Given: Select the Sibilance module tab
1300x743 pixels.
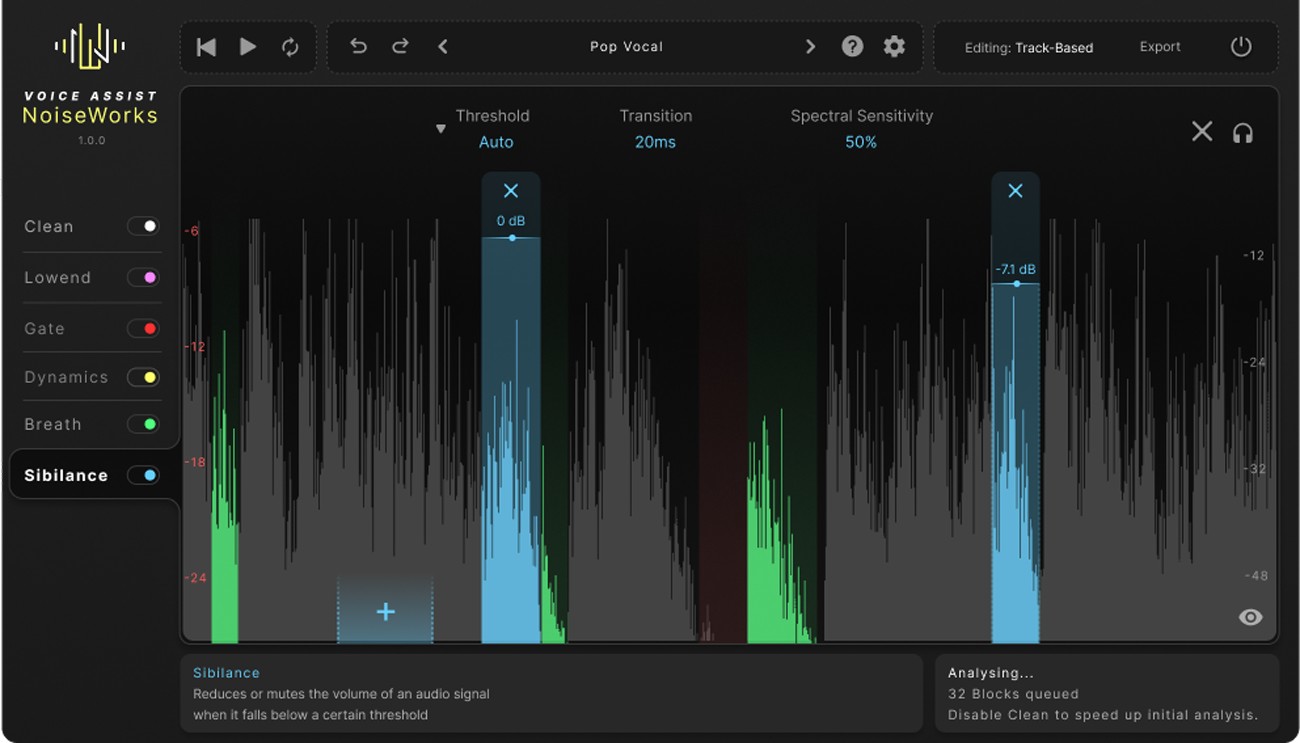Looking at the screenshot, I should (65, 475).
